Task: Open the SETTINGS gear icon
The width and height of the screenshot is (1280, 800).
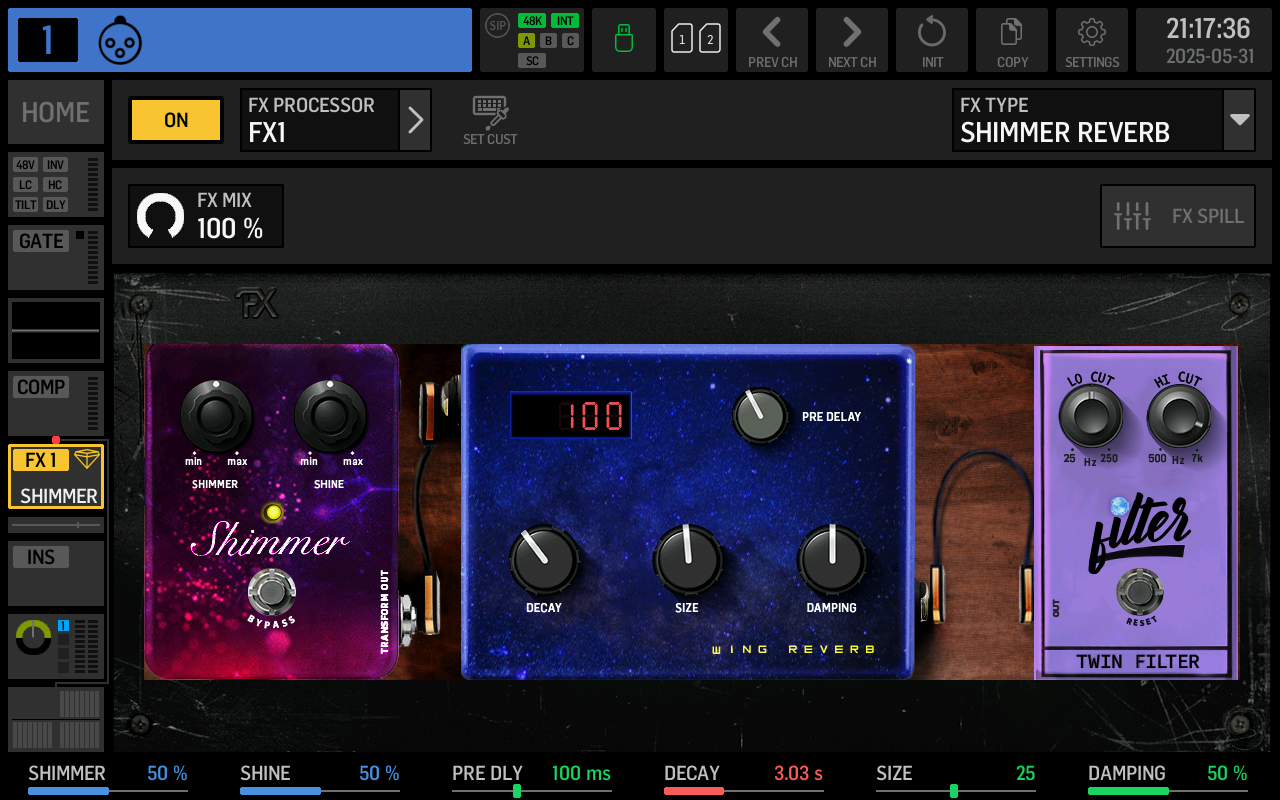Action: (1091, 39)
